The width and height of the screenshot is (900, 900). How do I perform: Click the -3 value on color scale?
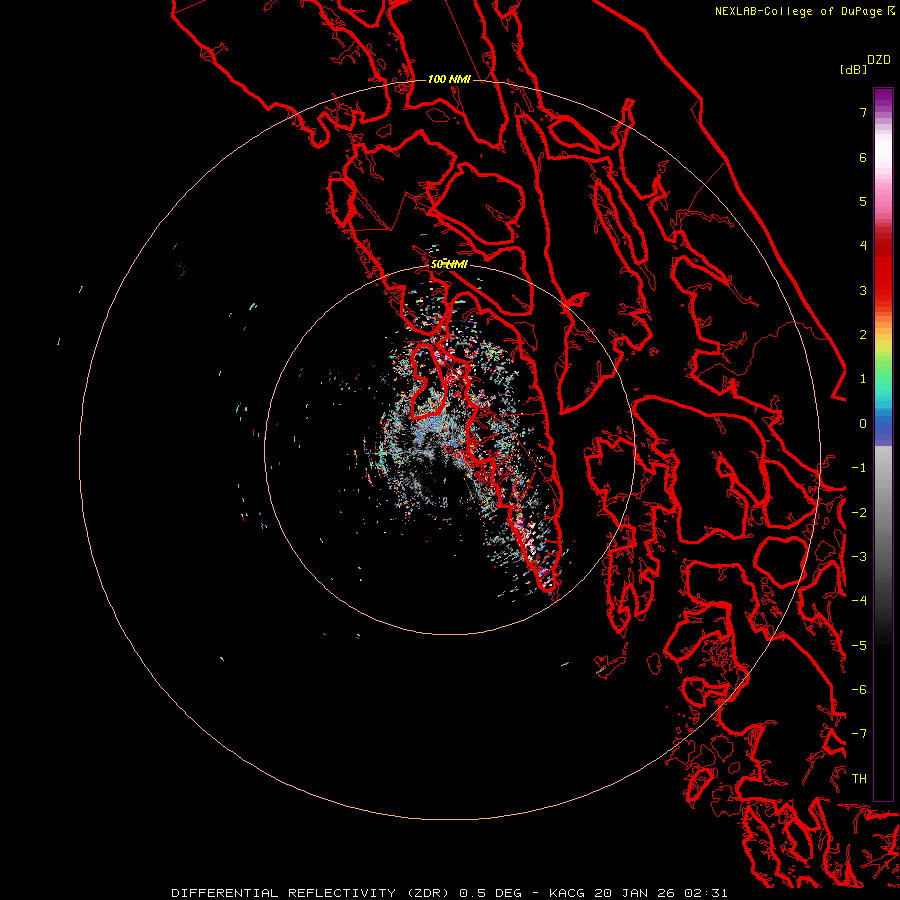[859, 557]
